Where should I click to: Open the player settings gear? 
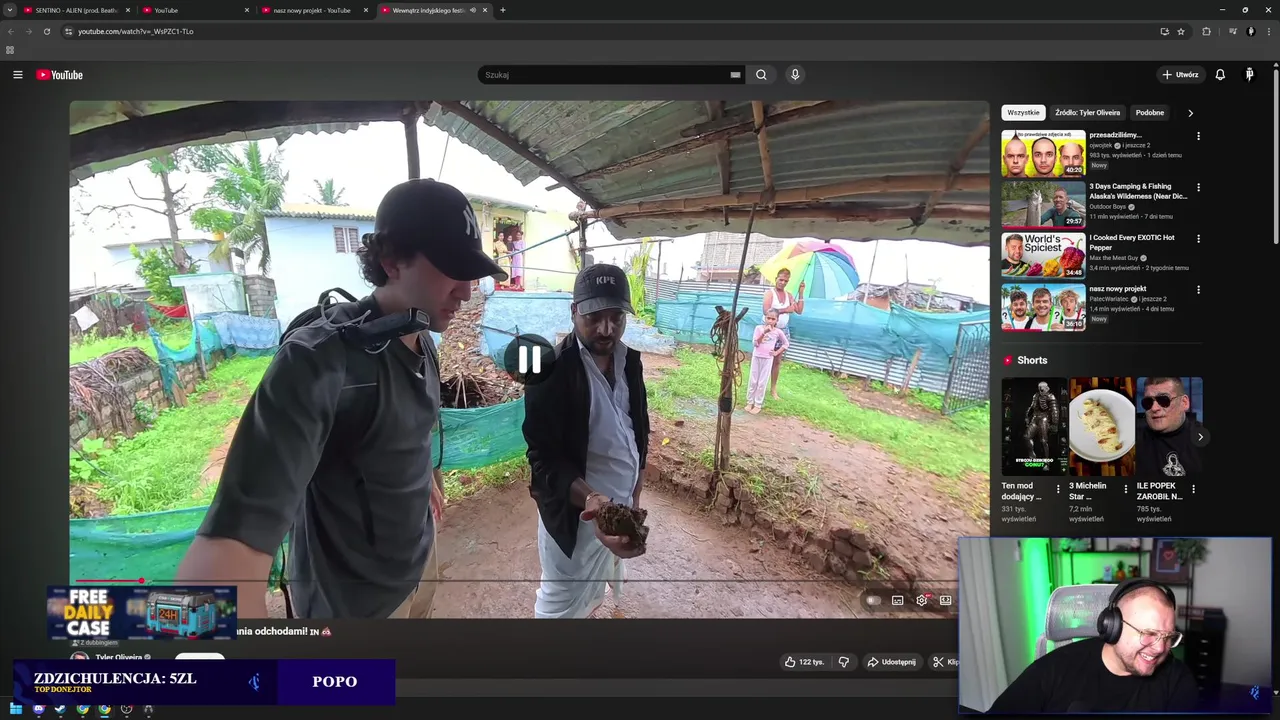(921, 600)
